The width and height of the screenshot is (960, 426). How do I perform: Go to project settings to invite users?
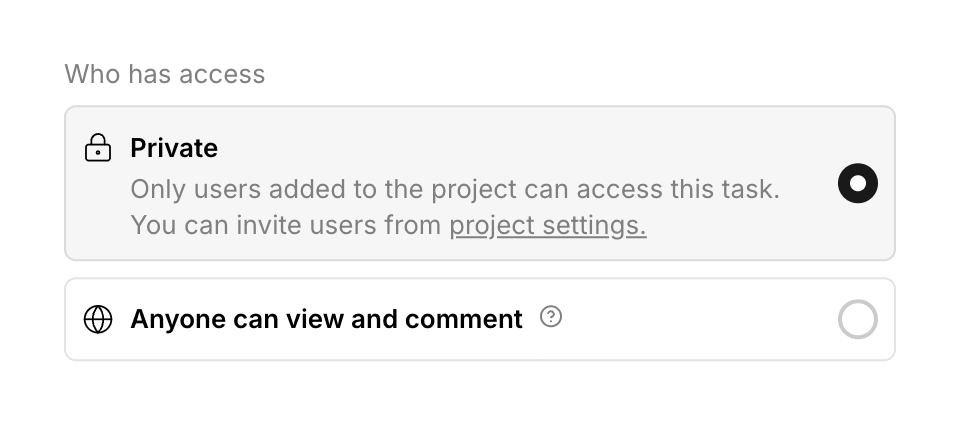point(547,225)
